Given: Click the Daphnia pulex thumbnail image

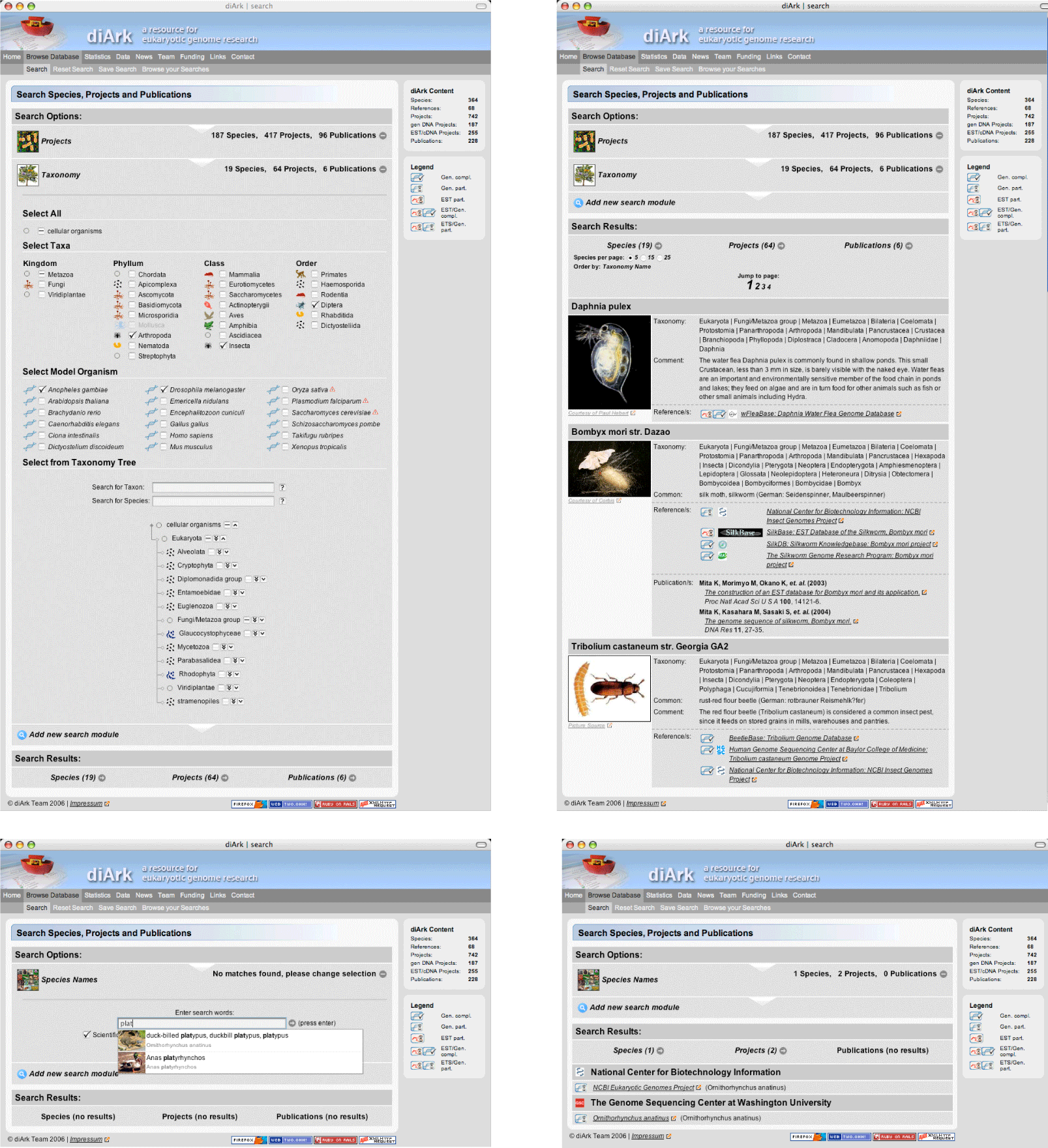Looking at the screenshot, I should 609,362.
